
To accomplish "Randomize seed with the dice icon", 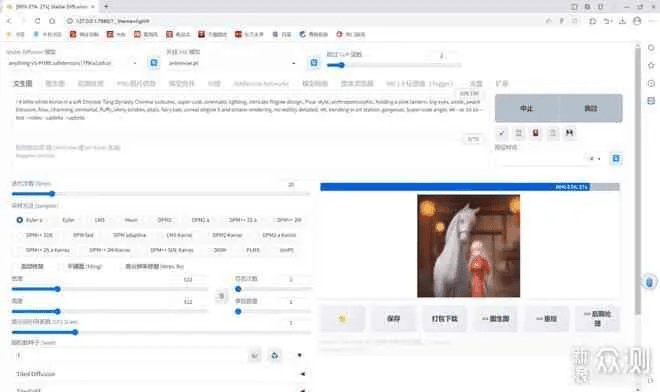I will point(255,355).
